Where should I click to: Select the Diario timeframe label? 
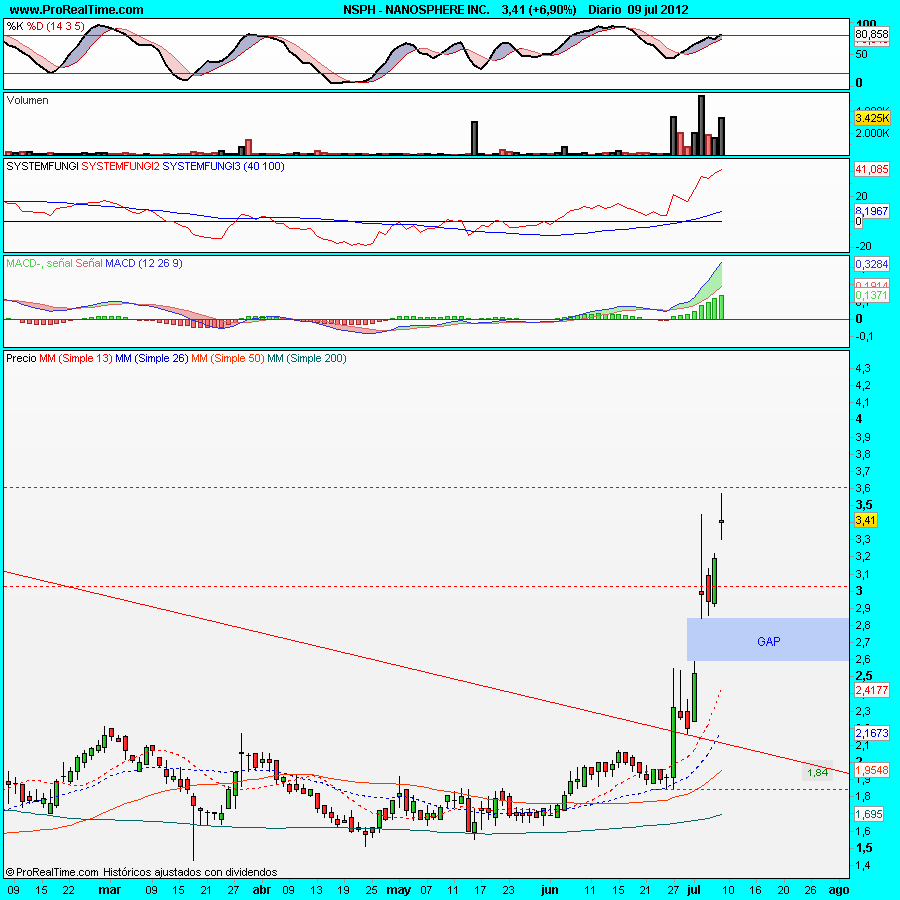pos(604,10)
